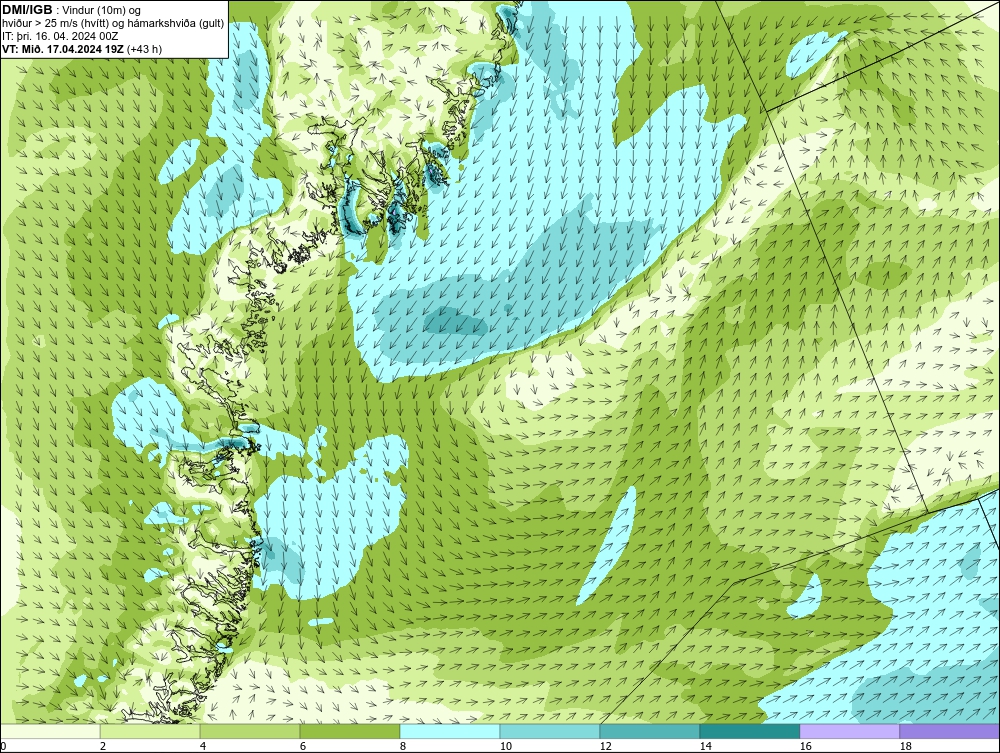
Task: Click the legend scale label '6'
Action: [303, 746]
